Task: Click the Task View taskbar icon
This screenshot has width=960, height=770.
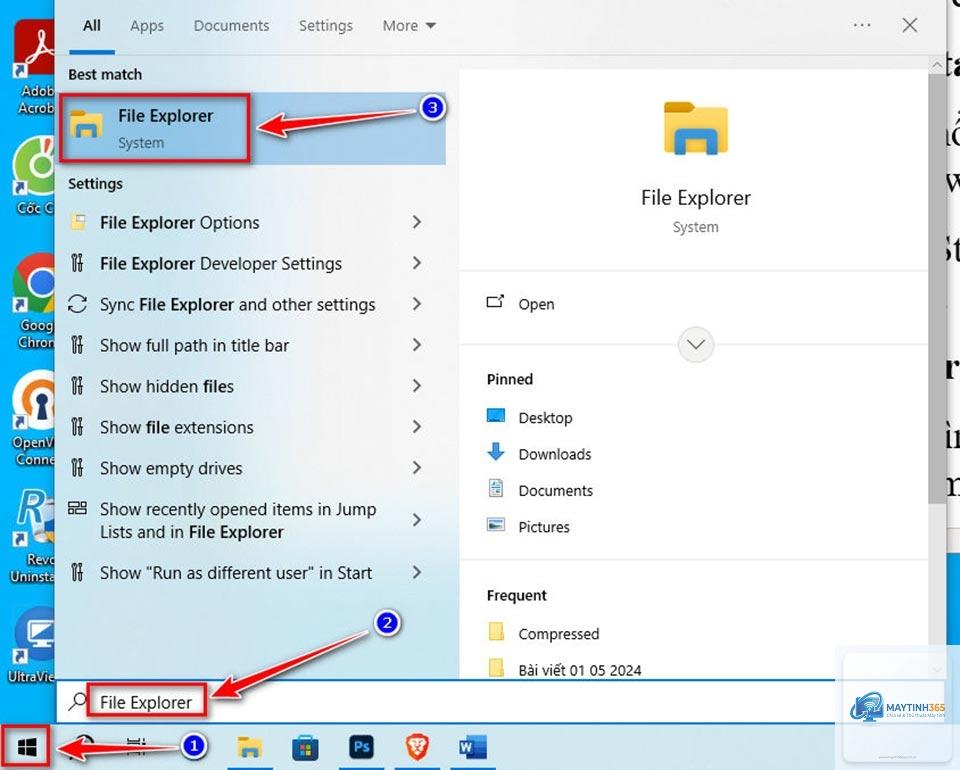Action: click(x=136, y=746)
